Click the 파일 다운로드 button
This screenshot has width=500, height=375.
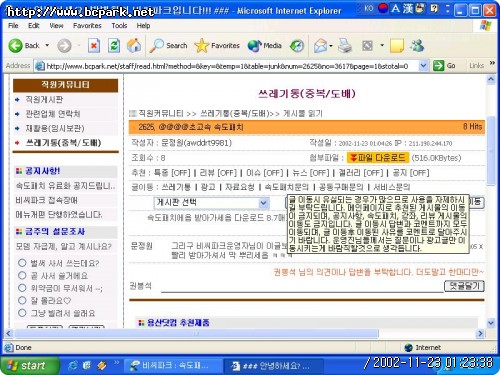point(378,158)
